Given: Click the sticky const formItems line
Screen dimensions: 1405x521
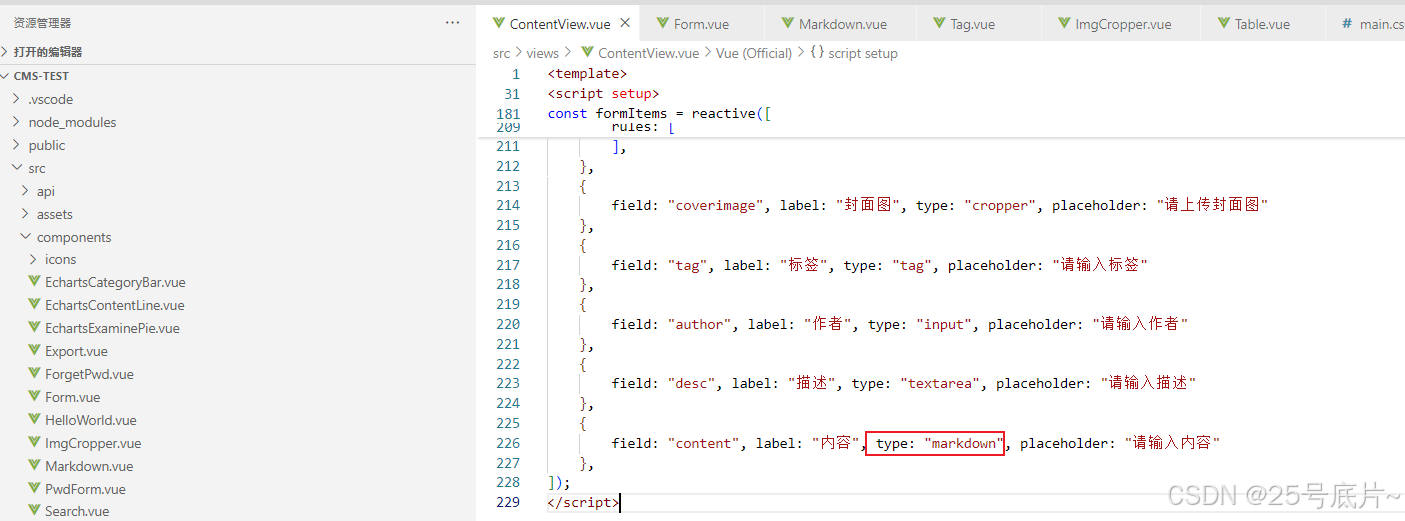Looking at the screenshot, I should pos(659,113).
